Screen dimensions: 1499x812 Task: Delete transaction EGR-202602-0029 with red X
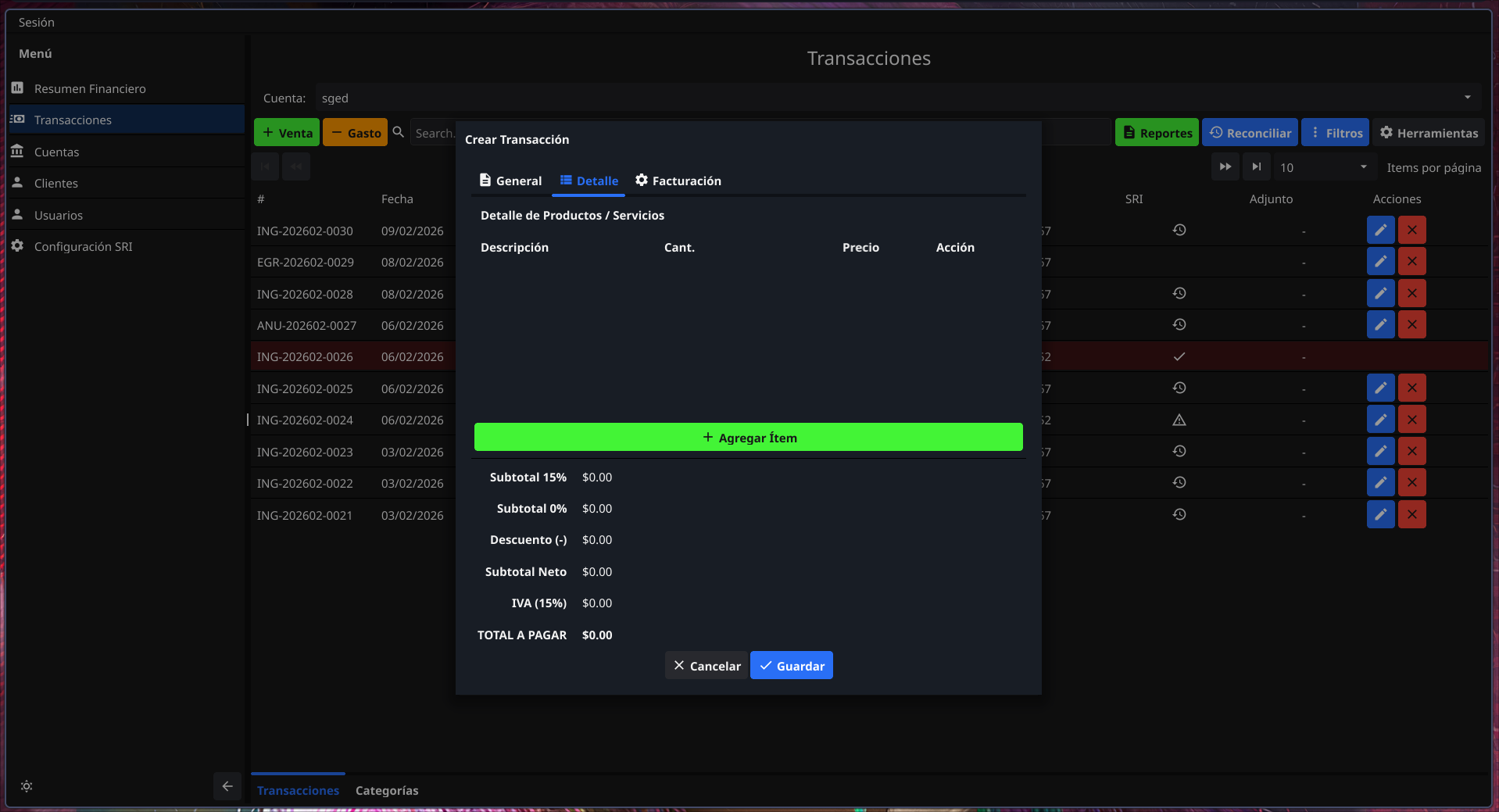(1411, 262)
